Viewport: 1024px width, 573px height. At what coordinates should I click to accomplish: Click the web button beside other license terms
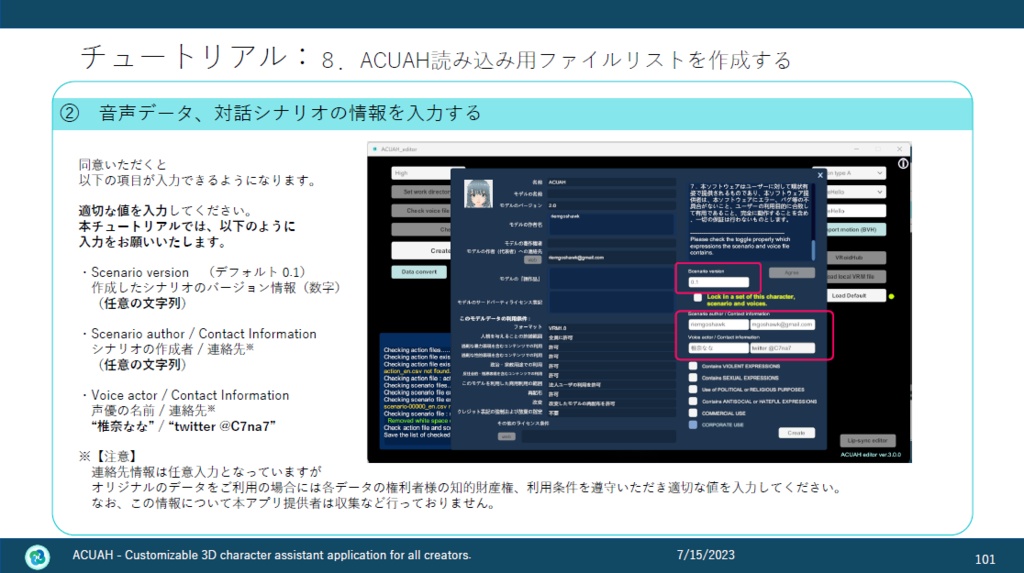click(506, 436)
